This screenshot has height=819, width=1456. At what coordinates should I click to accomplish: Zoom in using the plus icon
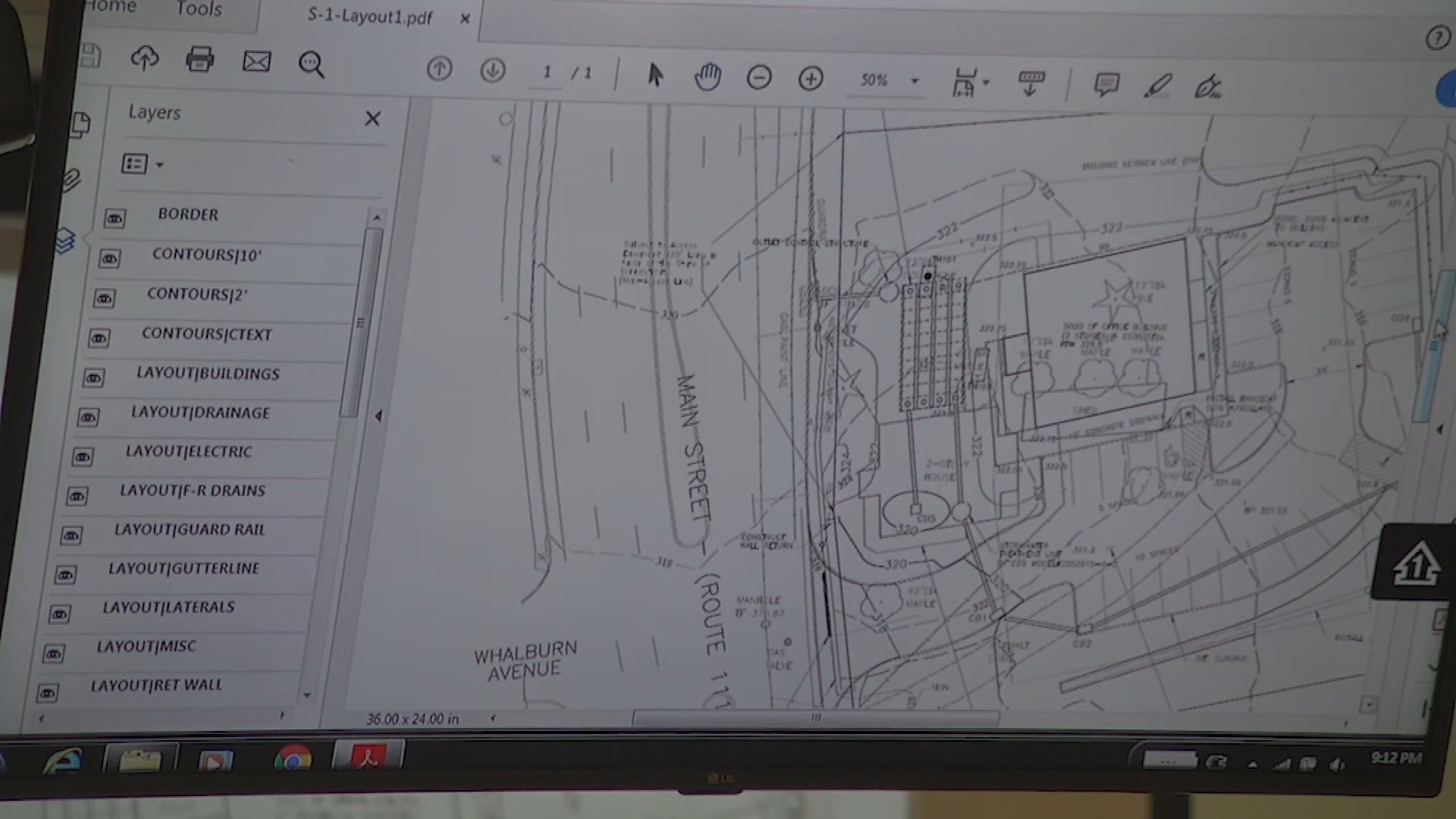point(810,79)
